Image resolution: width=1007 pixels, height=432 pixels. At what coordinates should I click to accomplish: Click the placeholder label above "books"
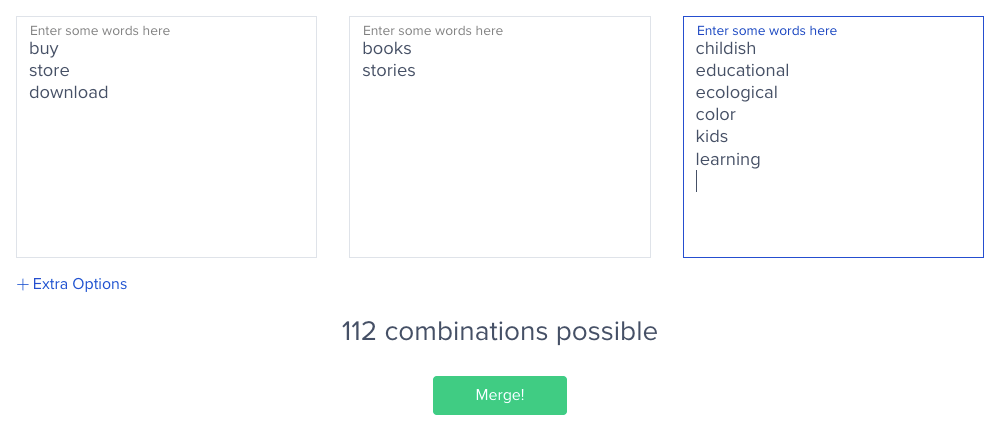pyautogui.click(x=433, y=31)
